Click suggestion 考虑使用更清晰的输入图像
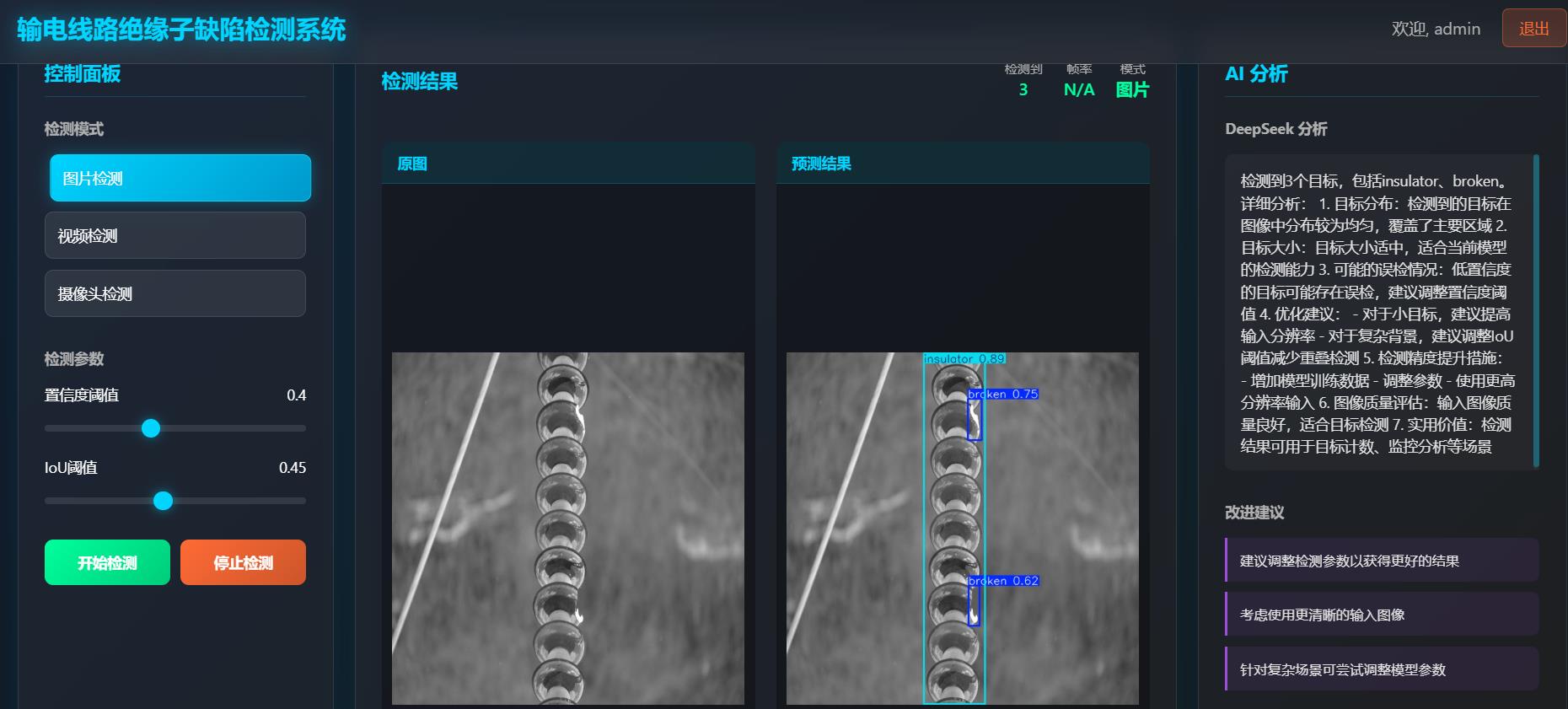Viewport: 1568px width, 709px height. point(1382,615)
